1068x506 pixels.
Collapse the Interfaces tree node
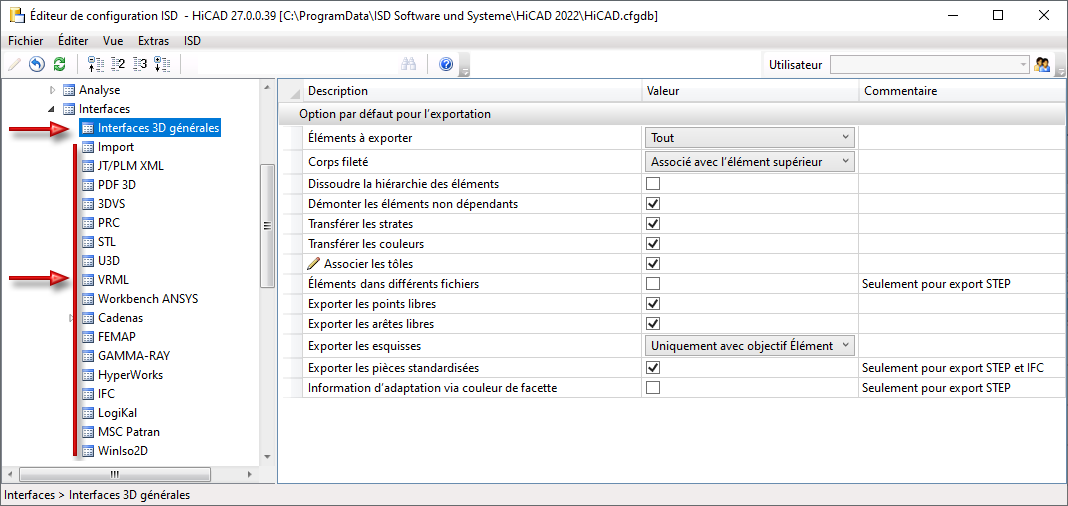click(53, 109)
